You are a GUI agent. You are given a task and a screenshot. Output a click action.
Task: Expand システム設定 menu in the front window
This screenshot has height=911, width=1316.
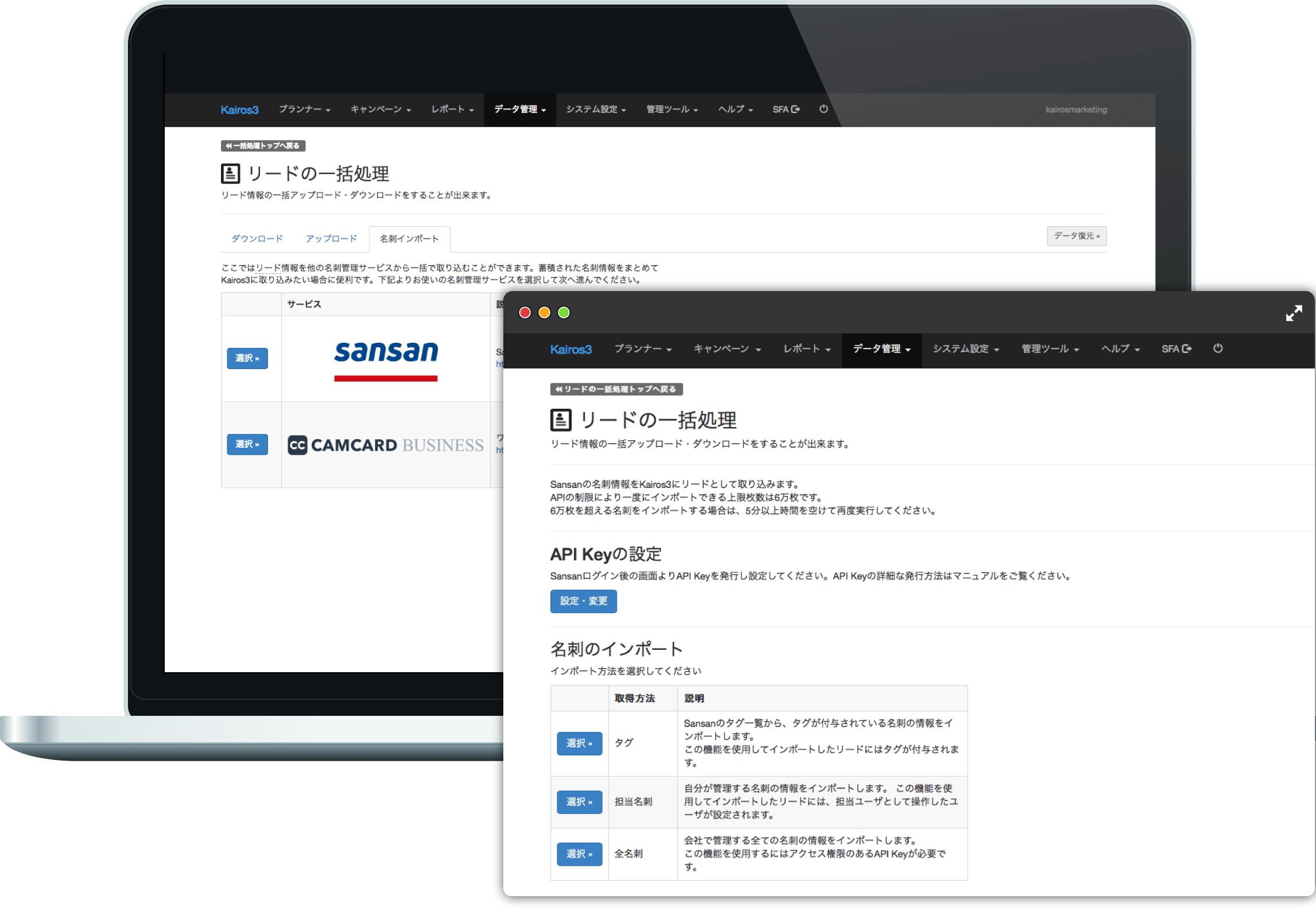click(966, 349)
